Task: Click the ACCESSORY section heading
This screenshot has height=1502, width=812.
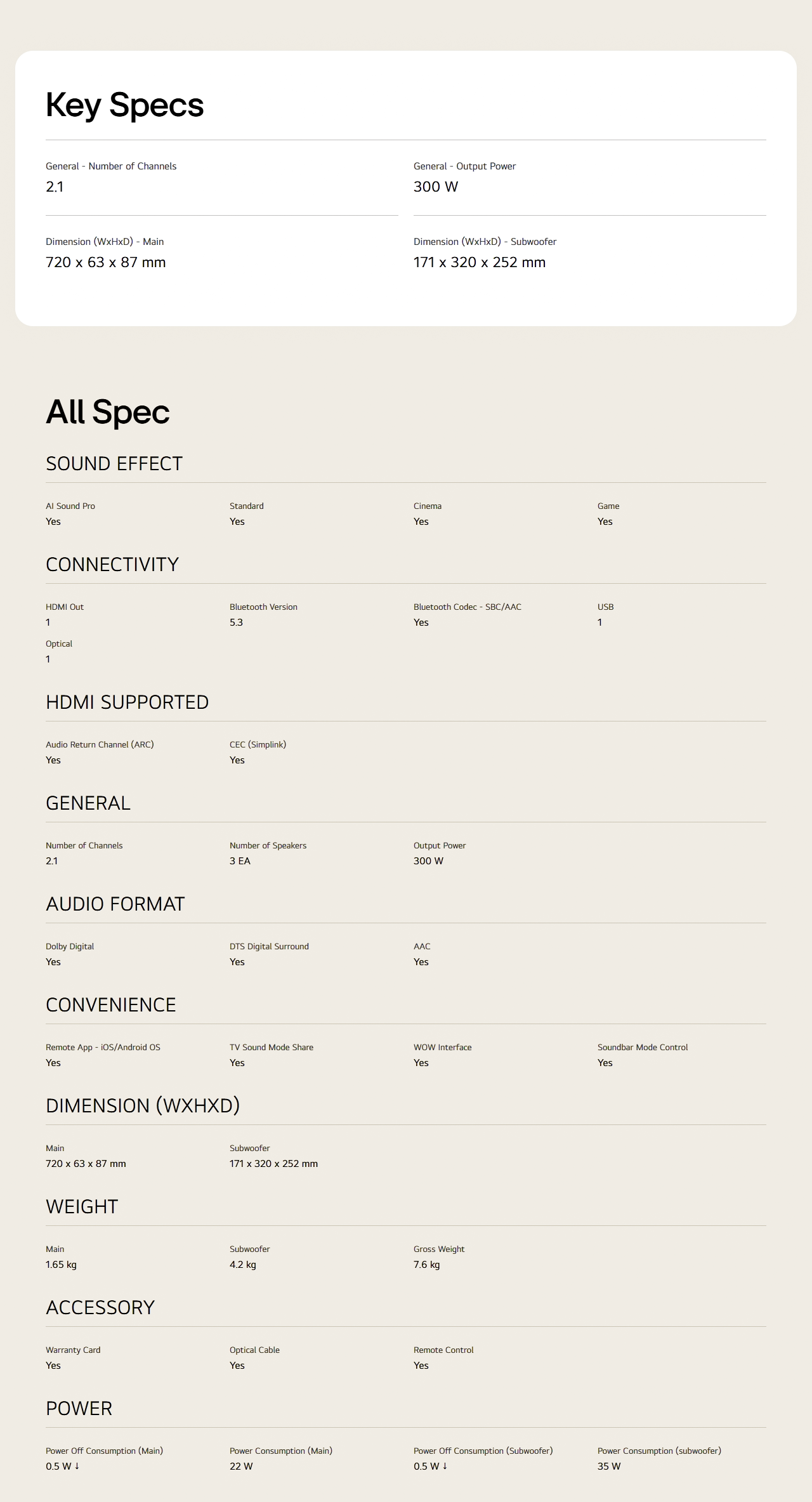Action: click(100, 1308)
